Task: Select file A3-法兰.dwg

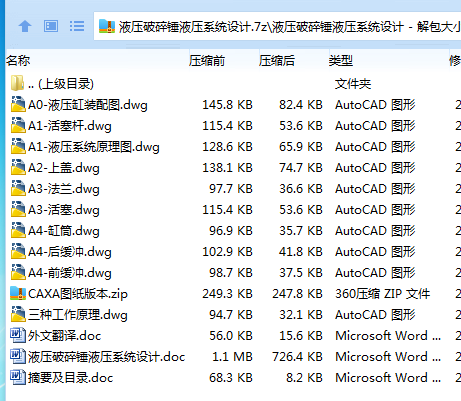Action: click(x=64, y=189)
